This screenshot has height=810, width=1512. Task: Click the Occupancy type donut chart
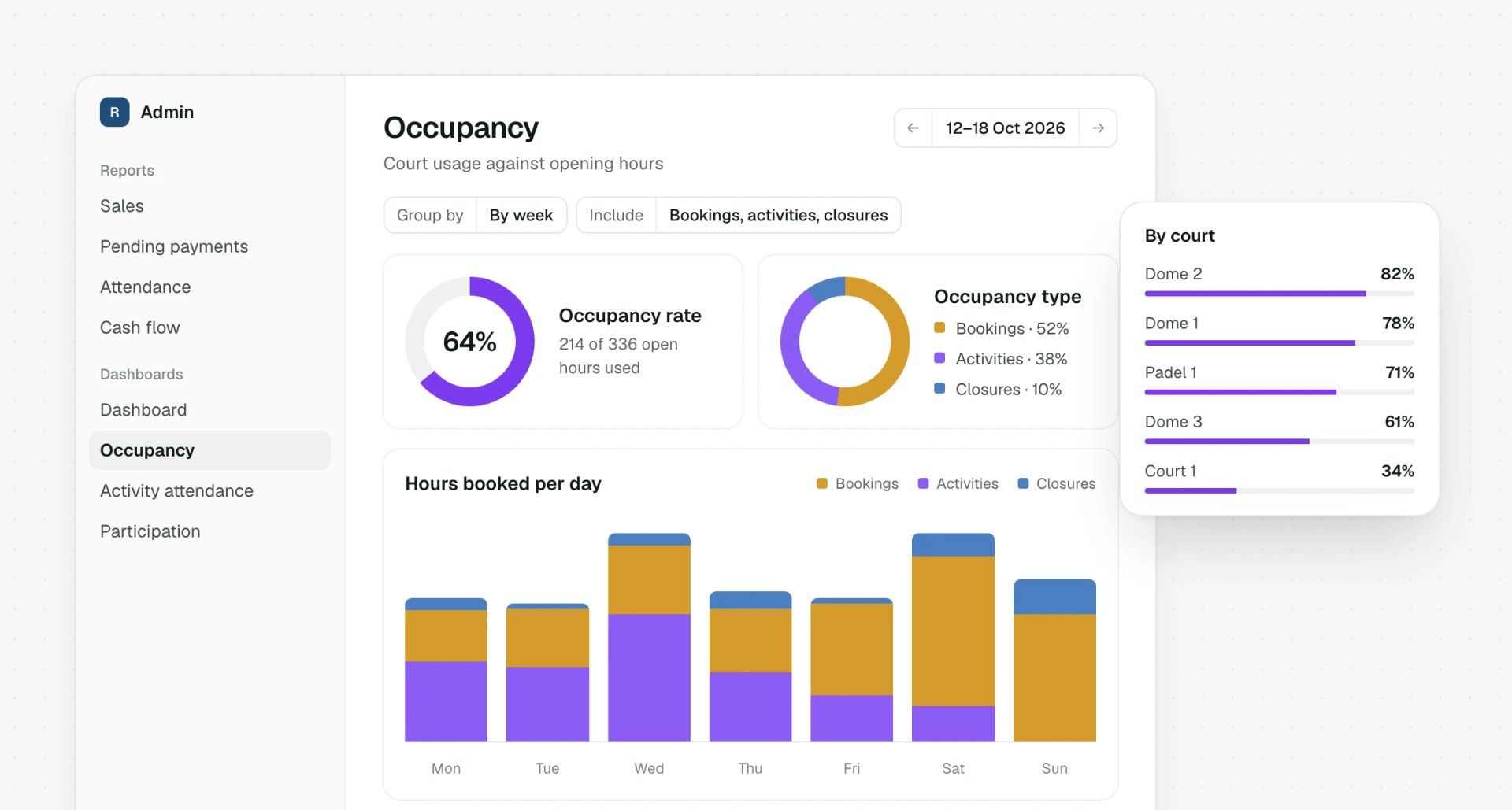click(x=845, y=342)
